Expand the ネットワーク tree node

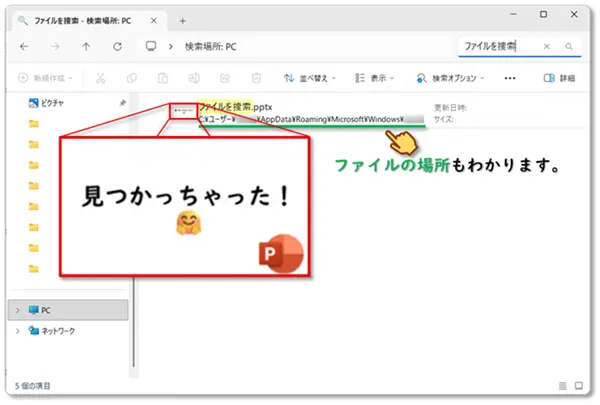pos(17,331)
